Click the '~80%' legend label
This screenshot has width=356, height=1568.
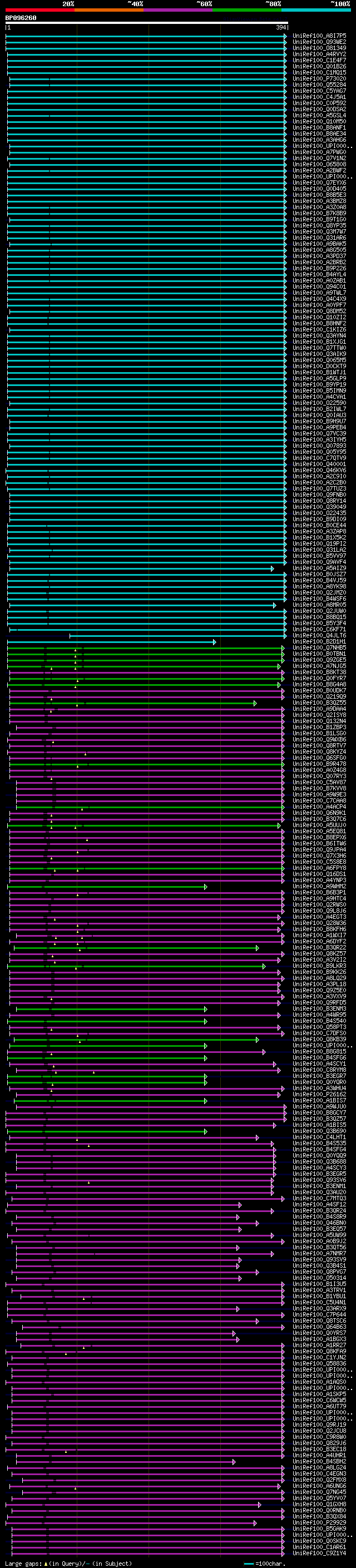click(x=273, y=4)
